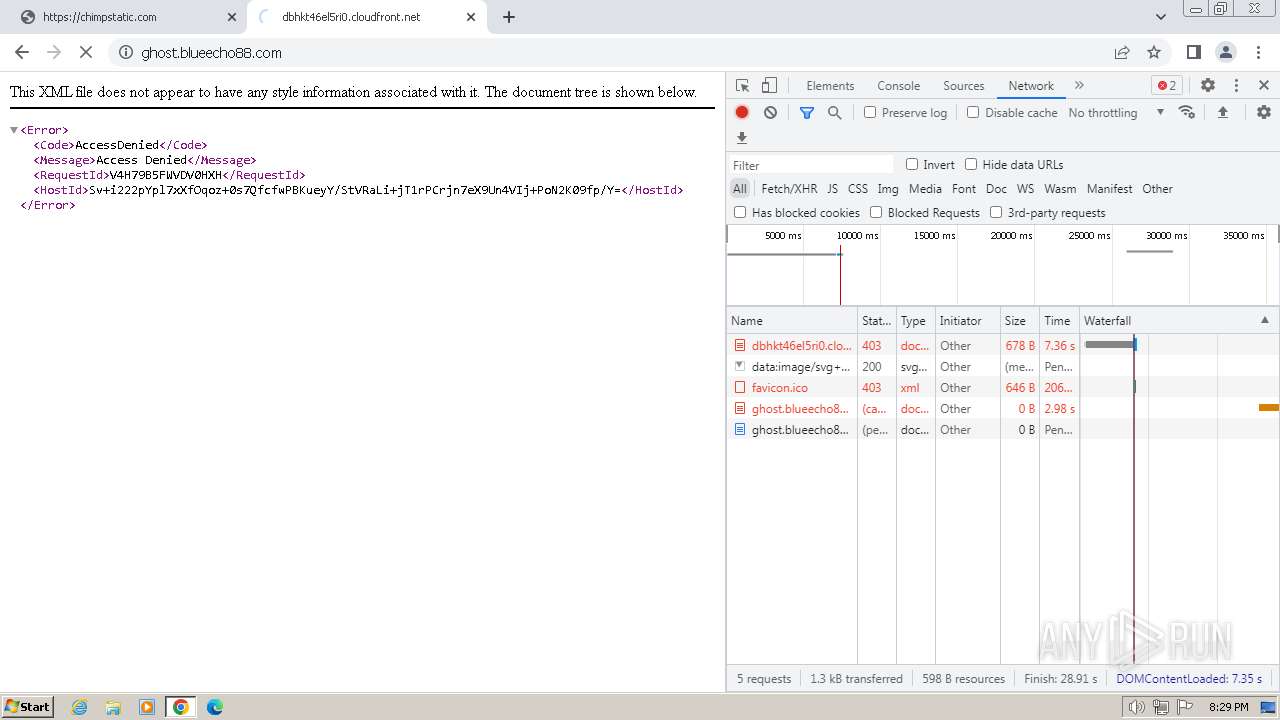
Task: Close the cloudfront.net tab
Action: coord(469,17)
